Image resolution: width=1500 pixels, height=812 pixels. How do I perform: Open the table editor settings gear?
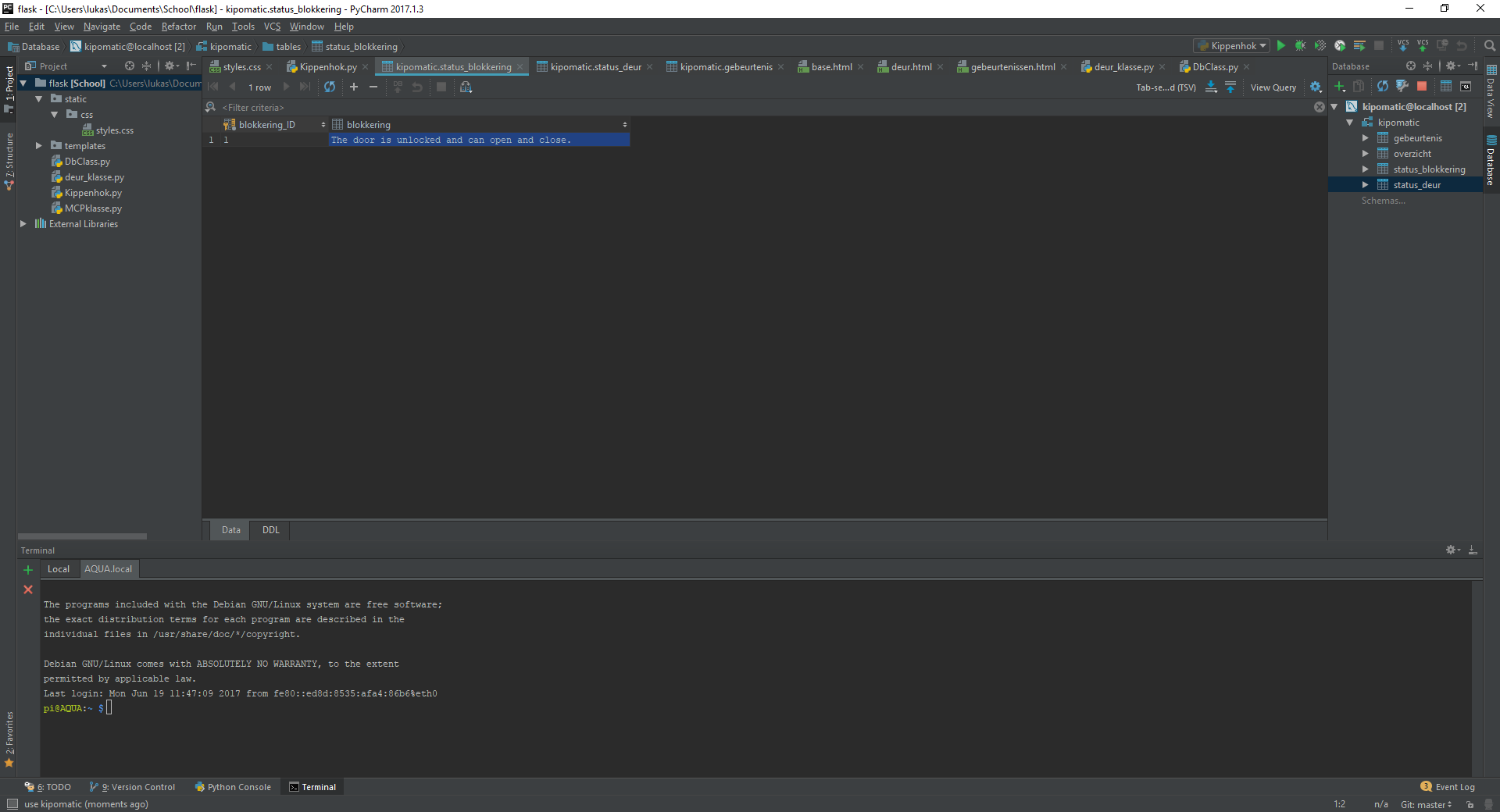click(1316, 87)
